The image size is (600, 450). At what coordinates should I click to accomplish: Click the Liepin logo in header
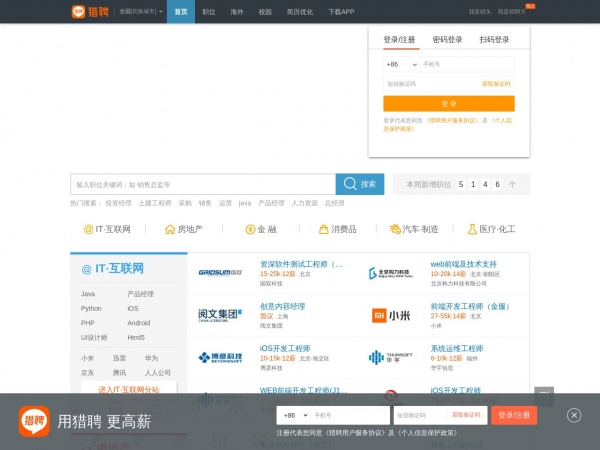[x=90, y=11]
